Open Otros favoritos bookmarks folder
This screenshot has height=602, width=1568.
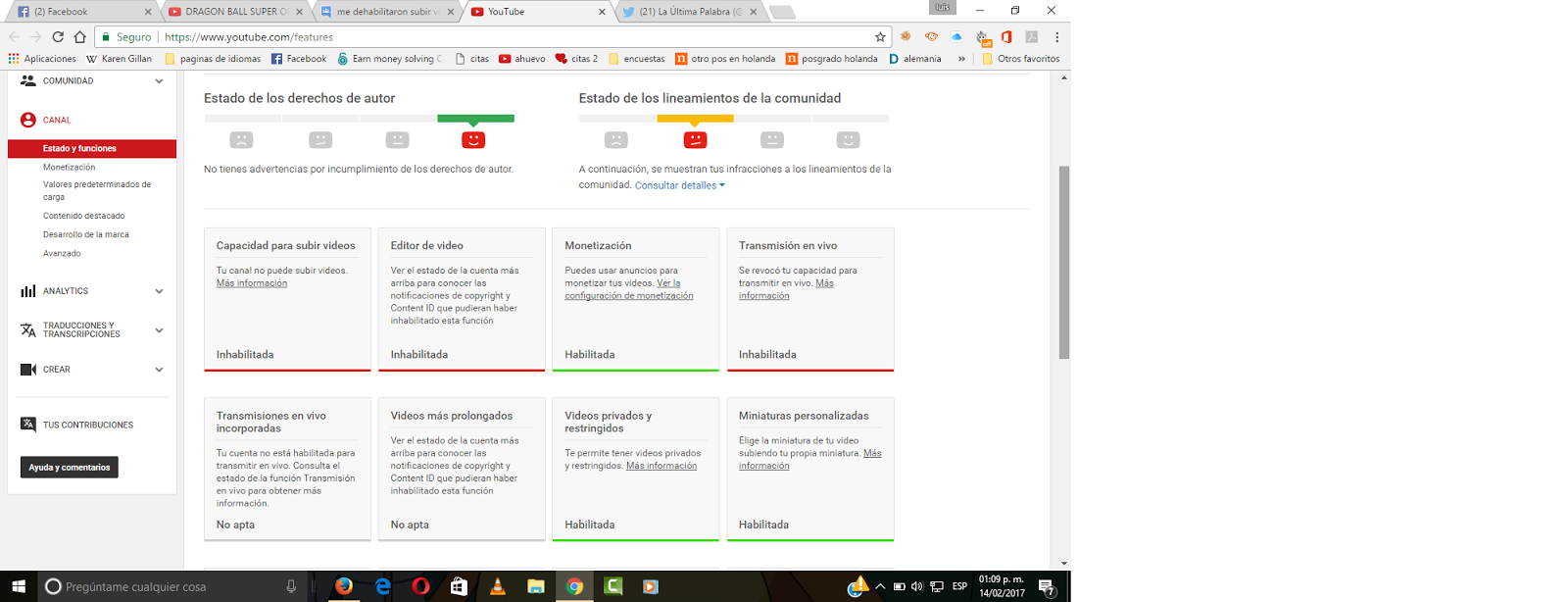coord(1020,59)
